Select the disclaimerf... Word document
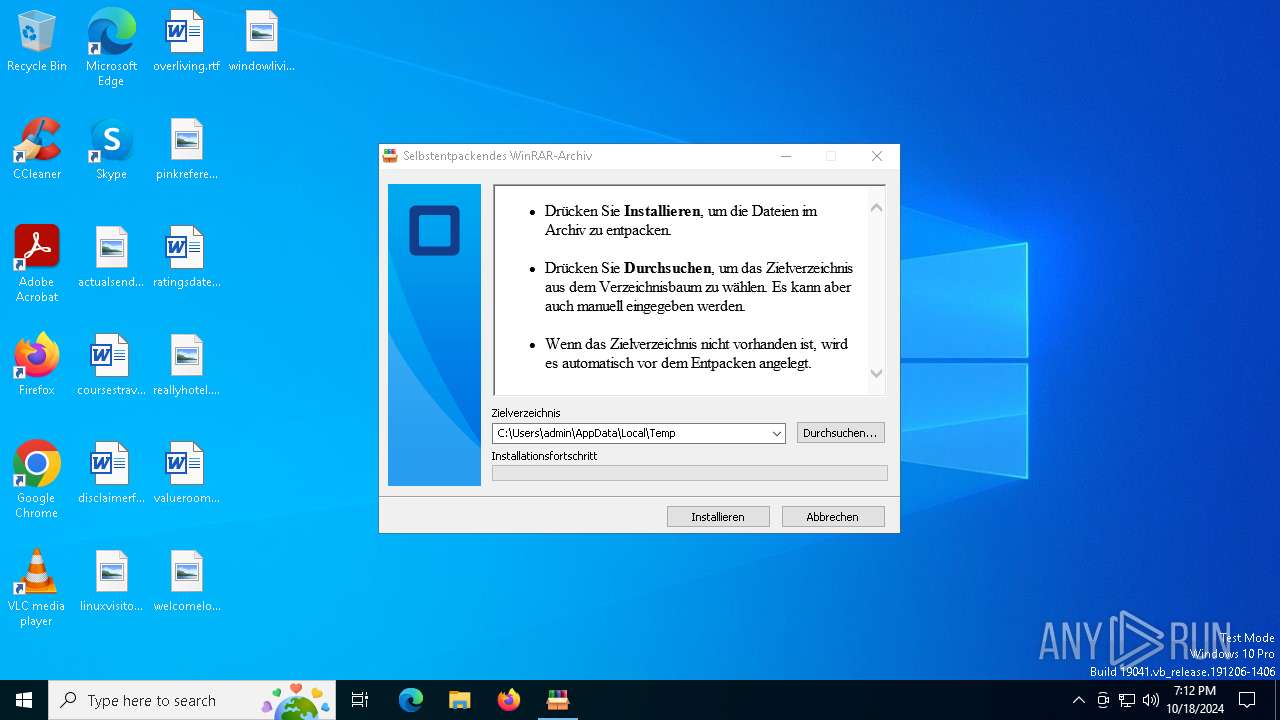 click(x=111, y=474)
